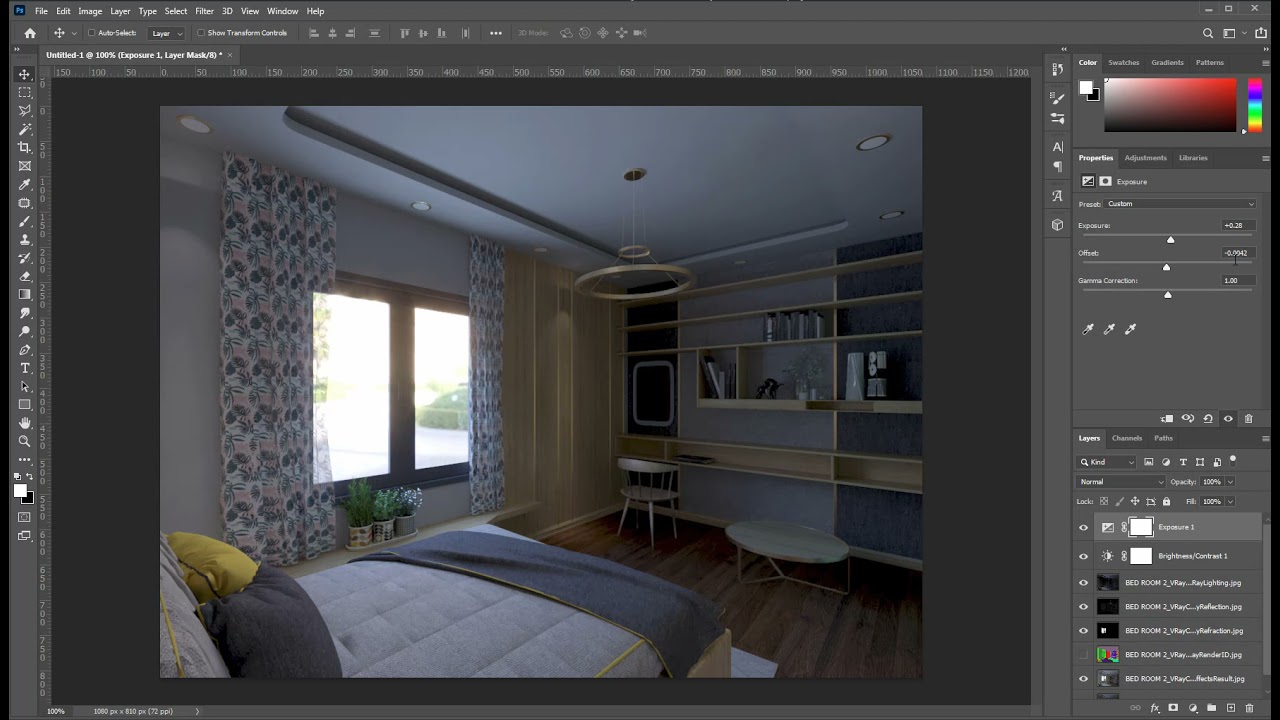Switch to the Channels tab
The height and width of the screenshot is (720, 1280).
point(1127,438)
